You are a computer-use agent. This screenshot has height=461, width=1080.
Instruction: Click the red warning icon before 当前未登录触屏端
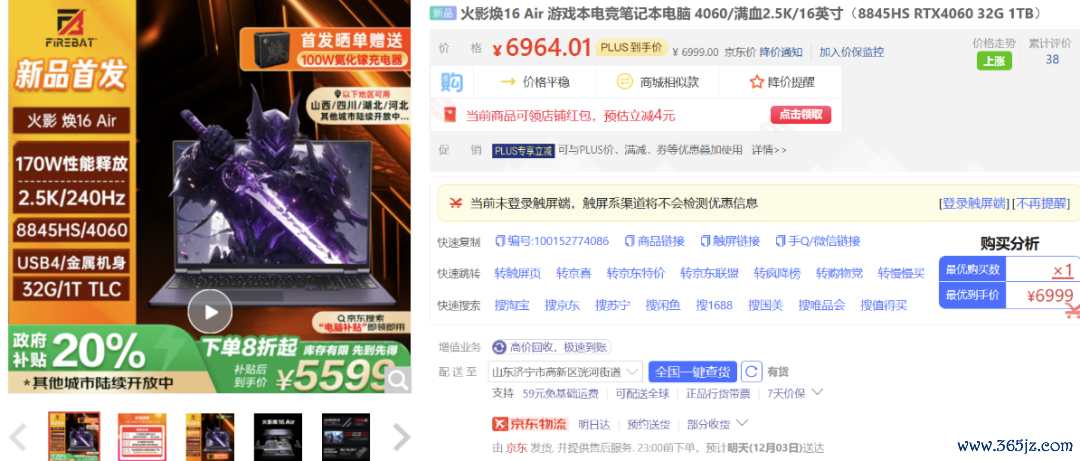click(x=455, y=203)
